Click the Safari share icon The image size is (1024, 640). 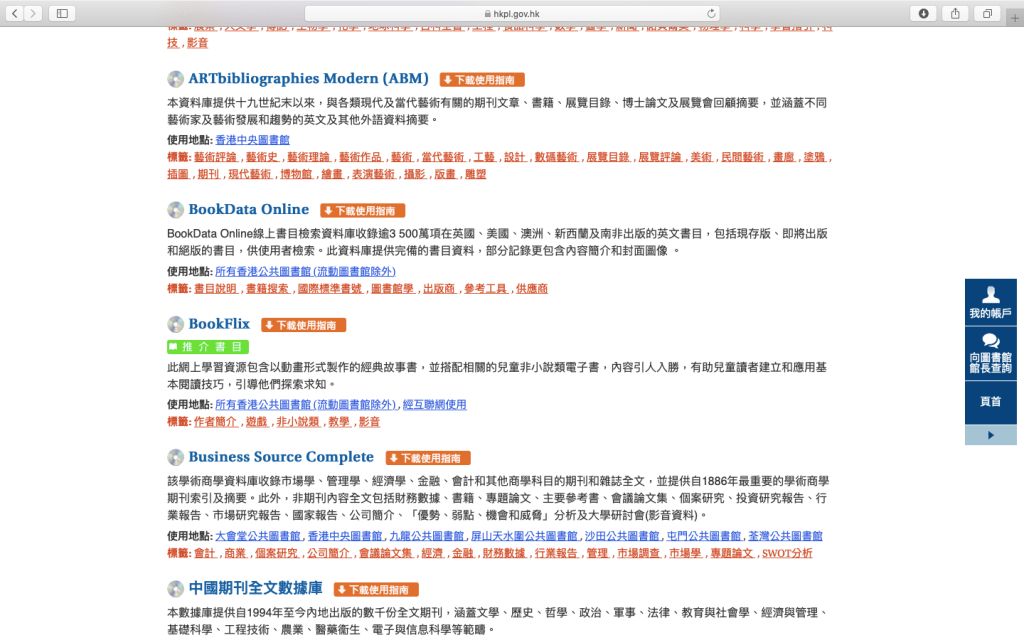[x=955, y=13]
